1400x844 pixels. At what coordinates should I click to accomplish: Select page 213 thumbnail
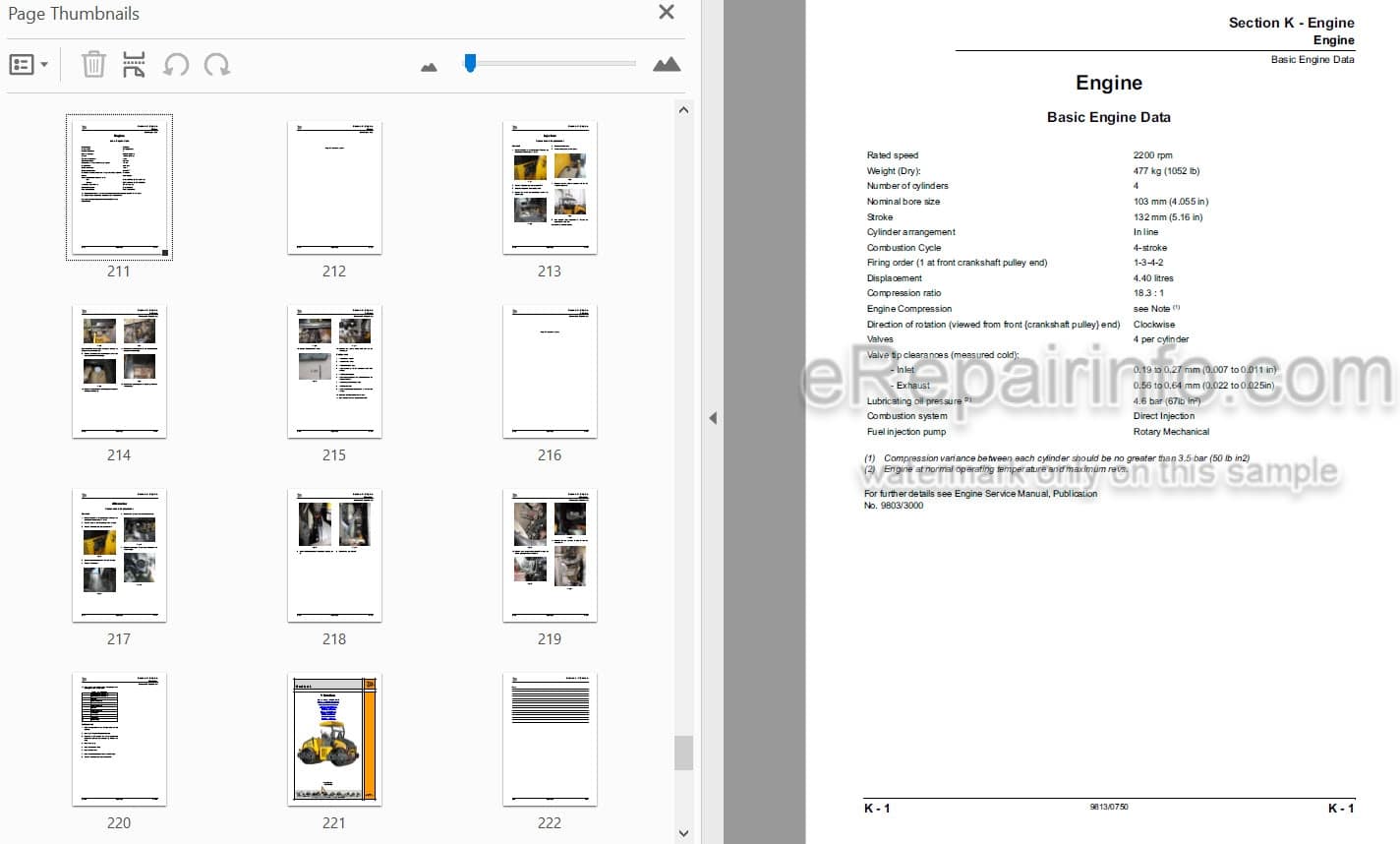(550, 187)
